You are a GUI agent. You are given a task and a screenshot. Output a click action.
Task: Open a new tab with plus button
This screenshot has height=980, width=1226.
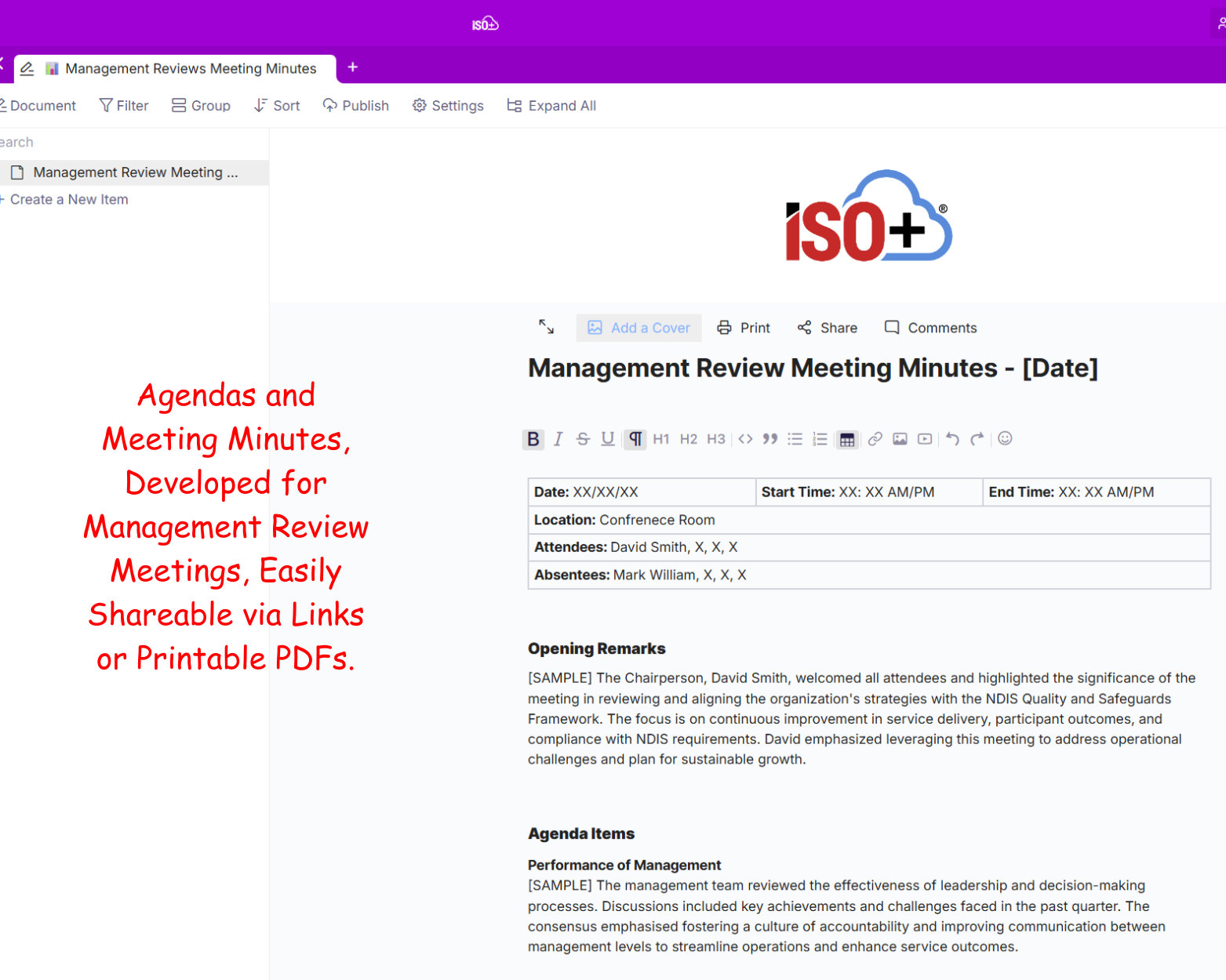[353, 67]
